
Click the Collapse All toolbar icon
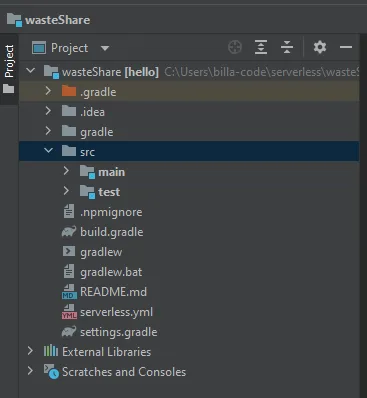tap(287, 47)
